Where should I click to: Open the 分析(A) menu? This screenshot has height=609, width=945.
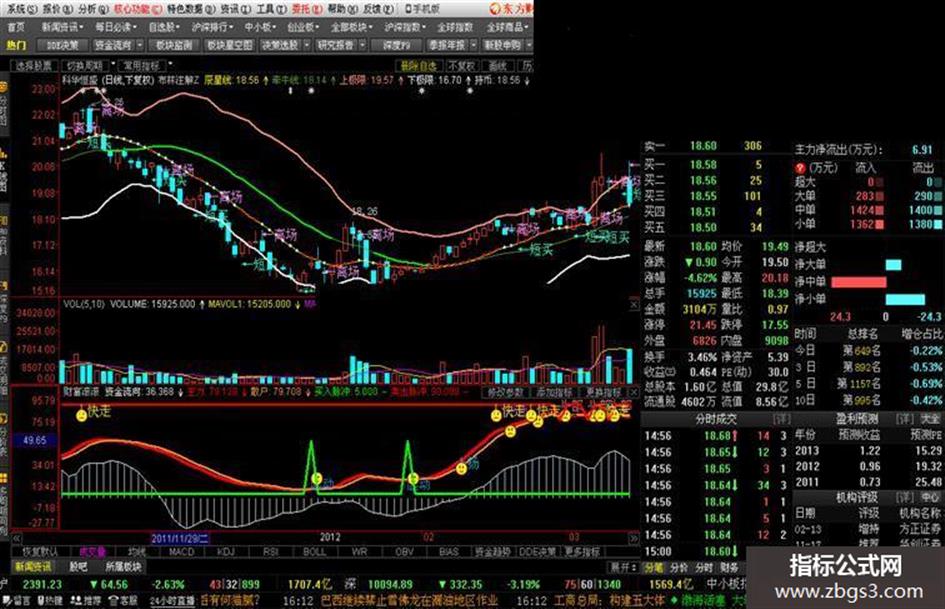[x=93, y=9]
